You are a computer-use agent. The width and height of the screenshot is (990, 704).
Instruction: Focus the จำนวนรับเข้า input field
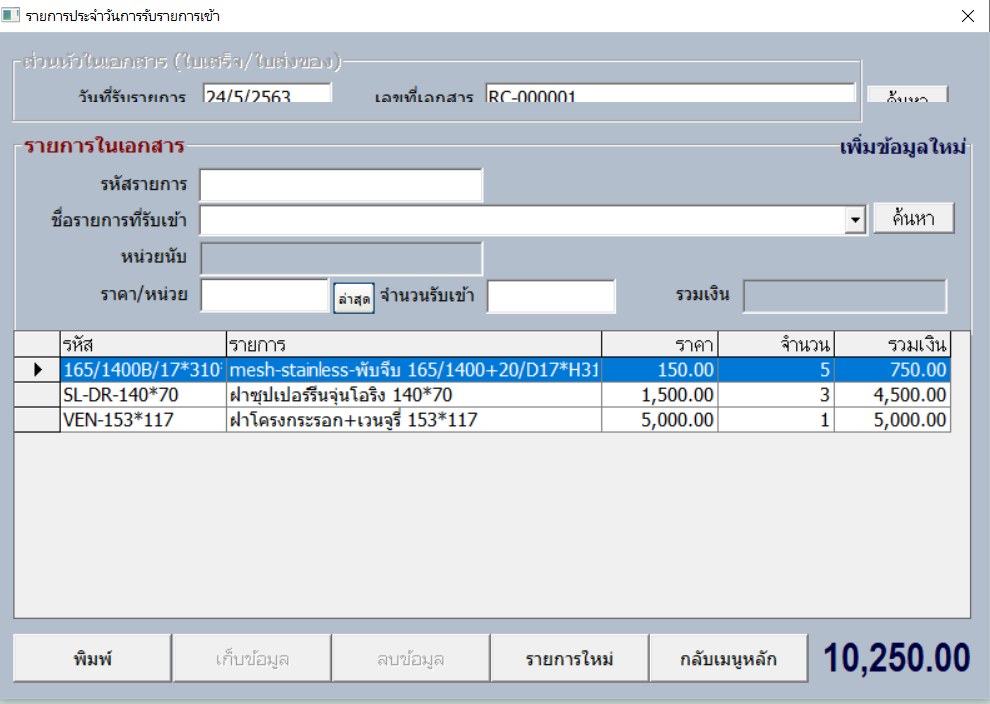tap(551, 296)
